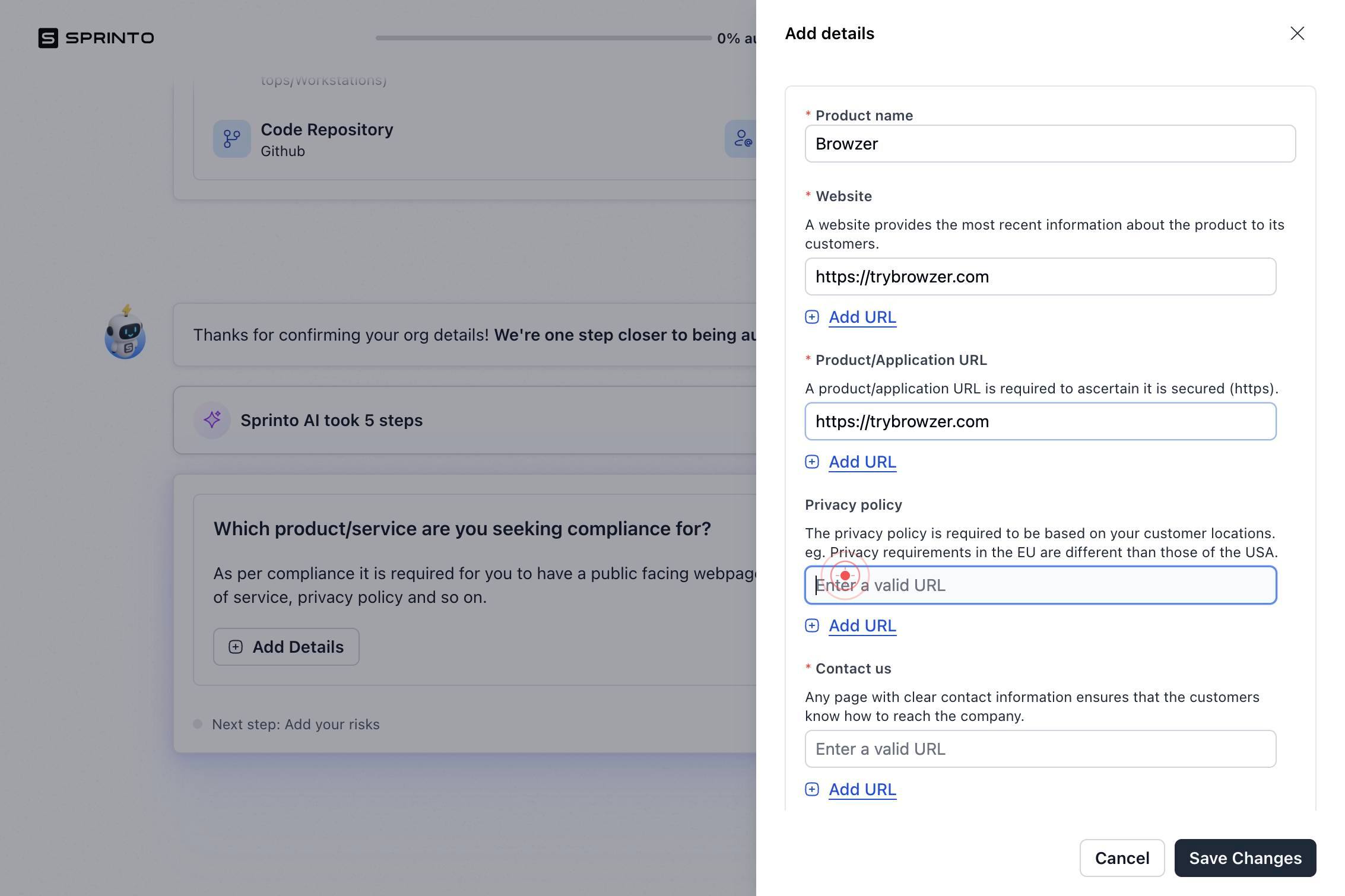Click the audit progress bar
Image resolution: width=1345 pixels, height=896 pixels.
click(x=543, y=38)
